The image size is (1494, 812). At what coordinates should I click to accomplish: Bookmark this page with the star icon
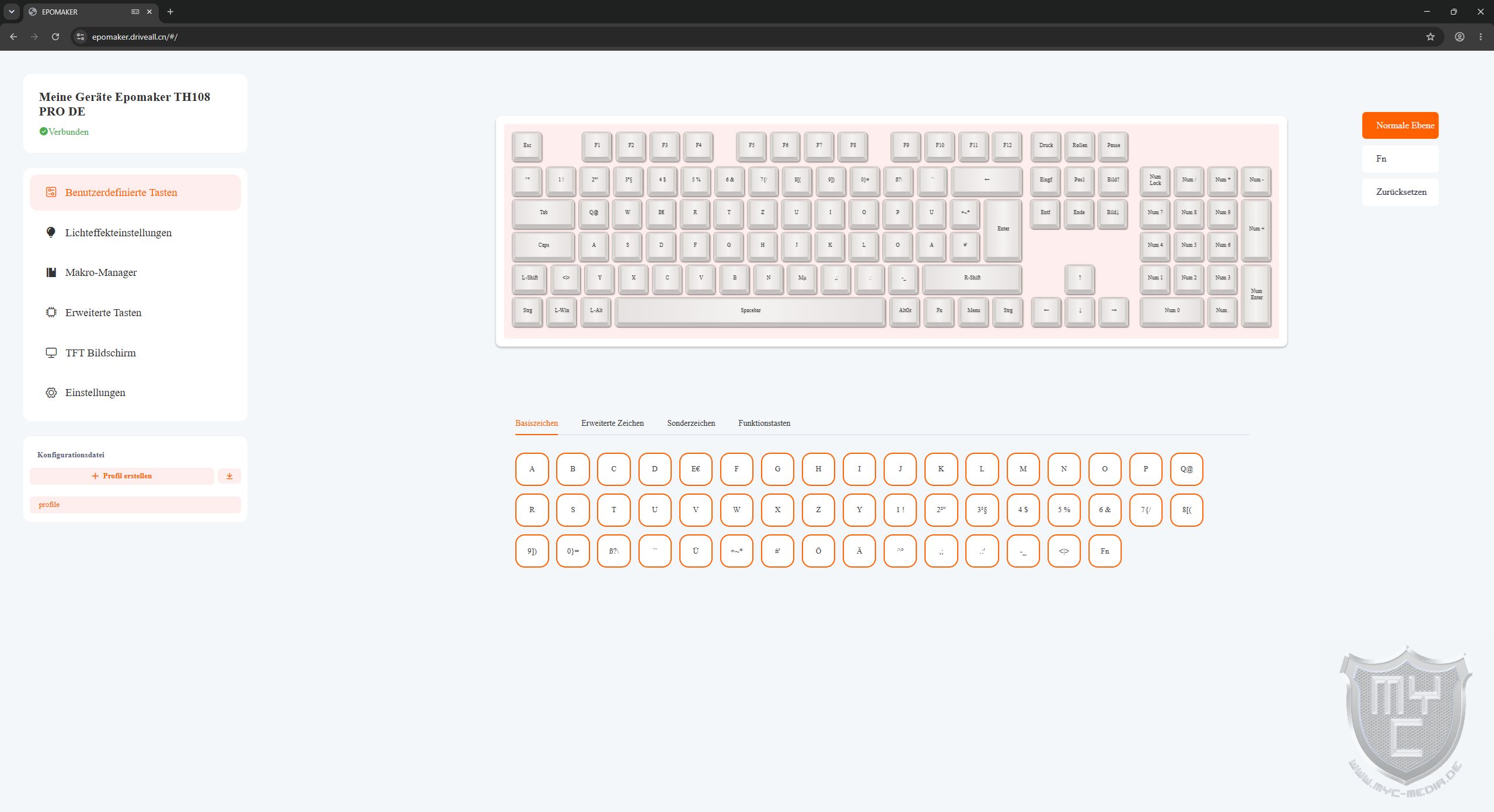(x=1430, y=37)
